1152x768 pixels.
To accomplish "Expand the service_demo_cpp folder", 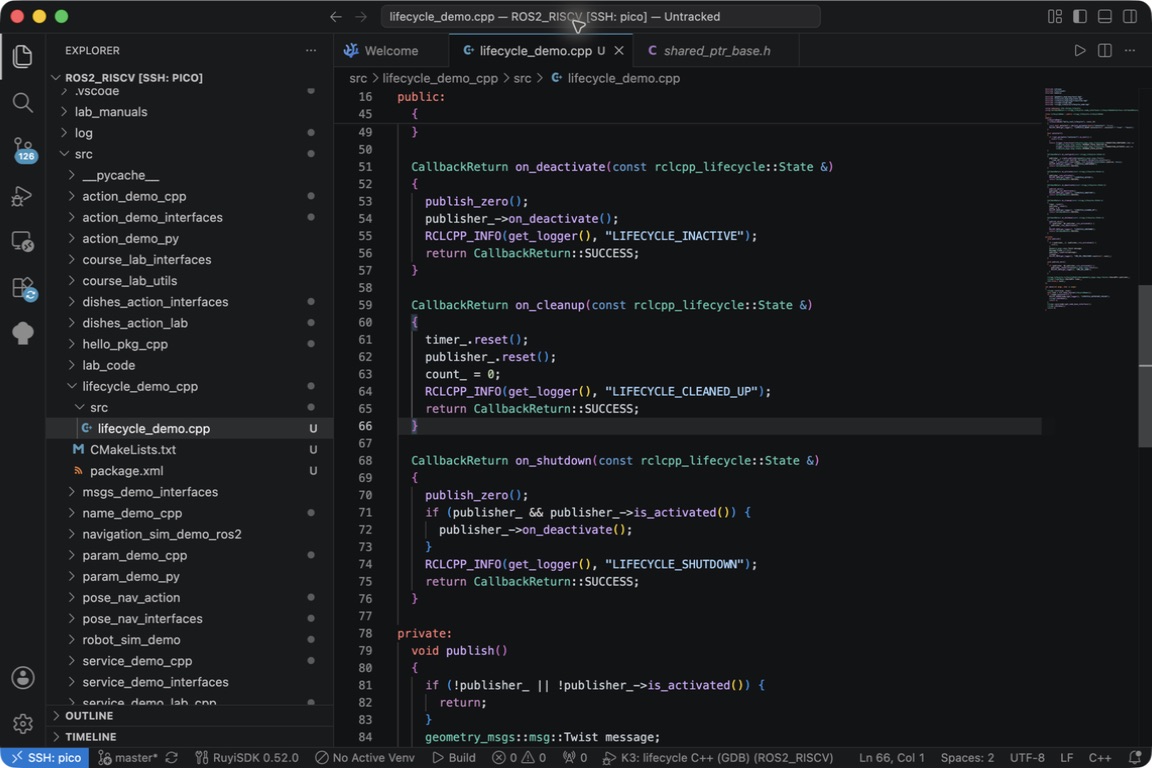I will tap(190, 661).
